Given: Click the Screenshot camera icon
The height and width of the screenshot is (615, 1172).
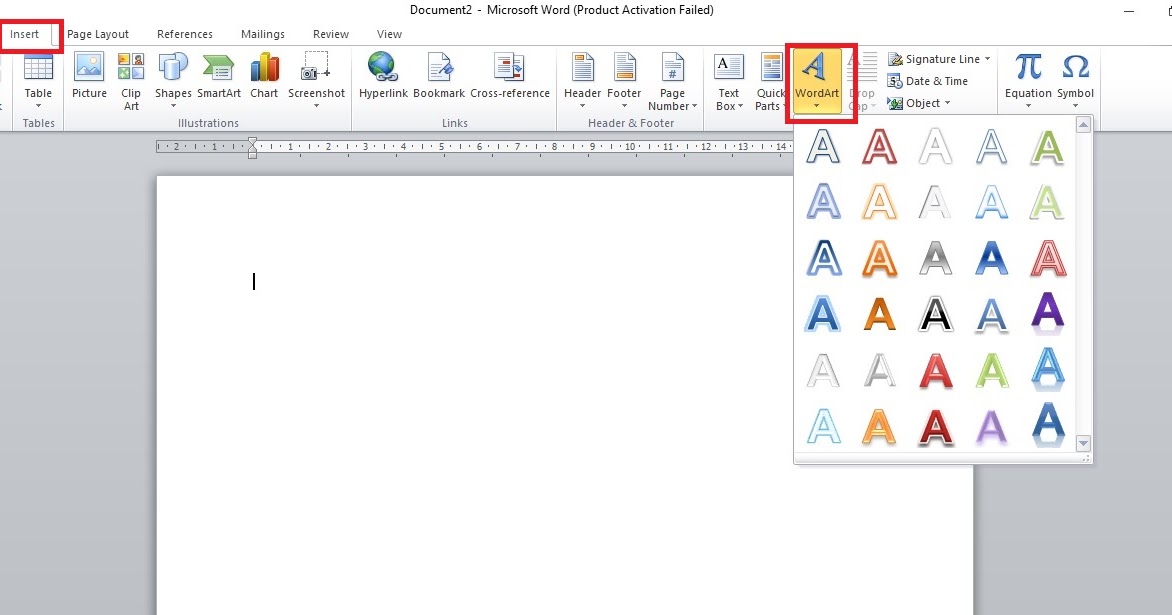Looking at the screenshot, I should tap(315, 66).
